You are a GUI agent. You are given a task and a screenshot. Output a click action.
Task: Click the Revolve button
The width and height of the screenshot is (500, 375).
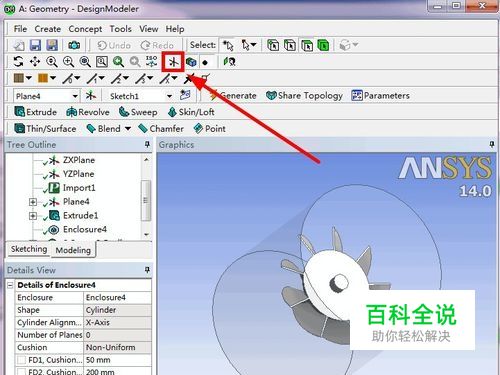[88, 112]
